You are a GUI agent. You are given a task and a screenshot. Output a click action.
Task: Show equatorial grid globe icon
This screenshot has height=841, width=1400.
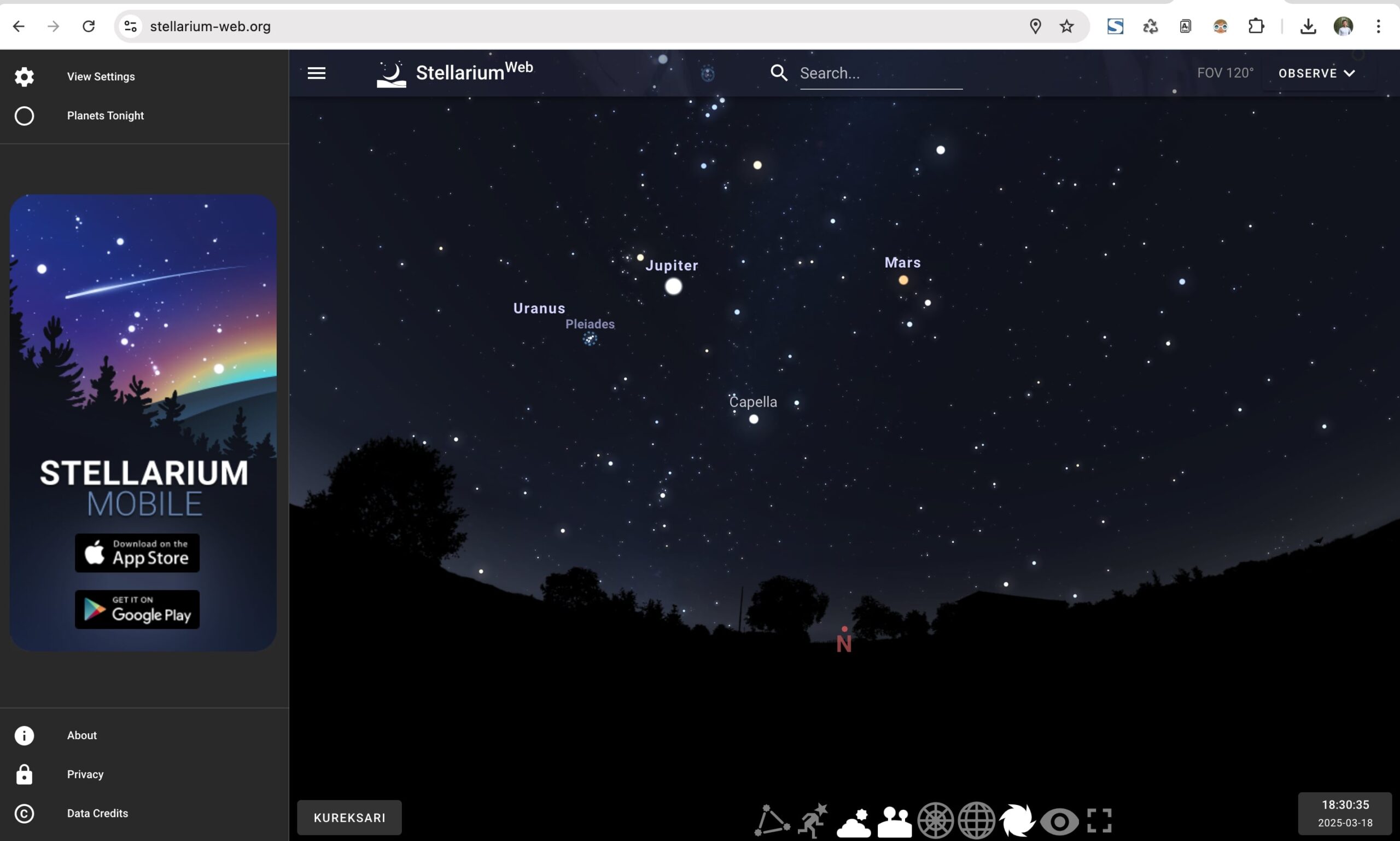976,820
